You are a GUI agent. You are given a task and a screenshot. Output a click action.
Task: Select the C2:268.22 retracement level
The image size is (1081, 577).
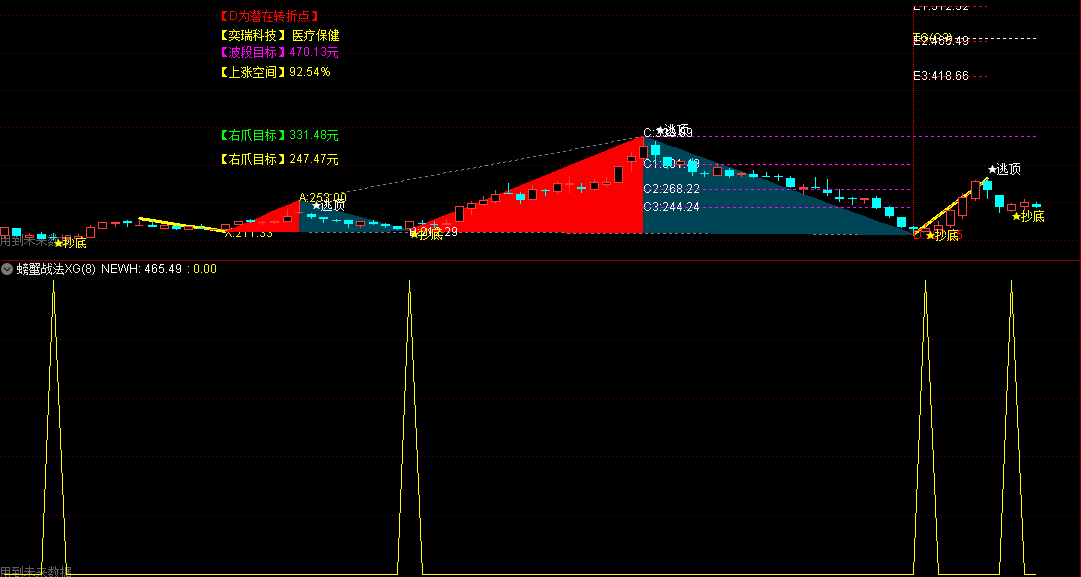(671, 189)
